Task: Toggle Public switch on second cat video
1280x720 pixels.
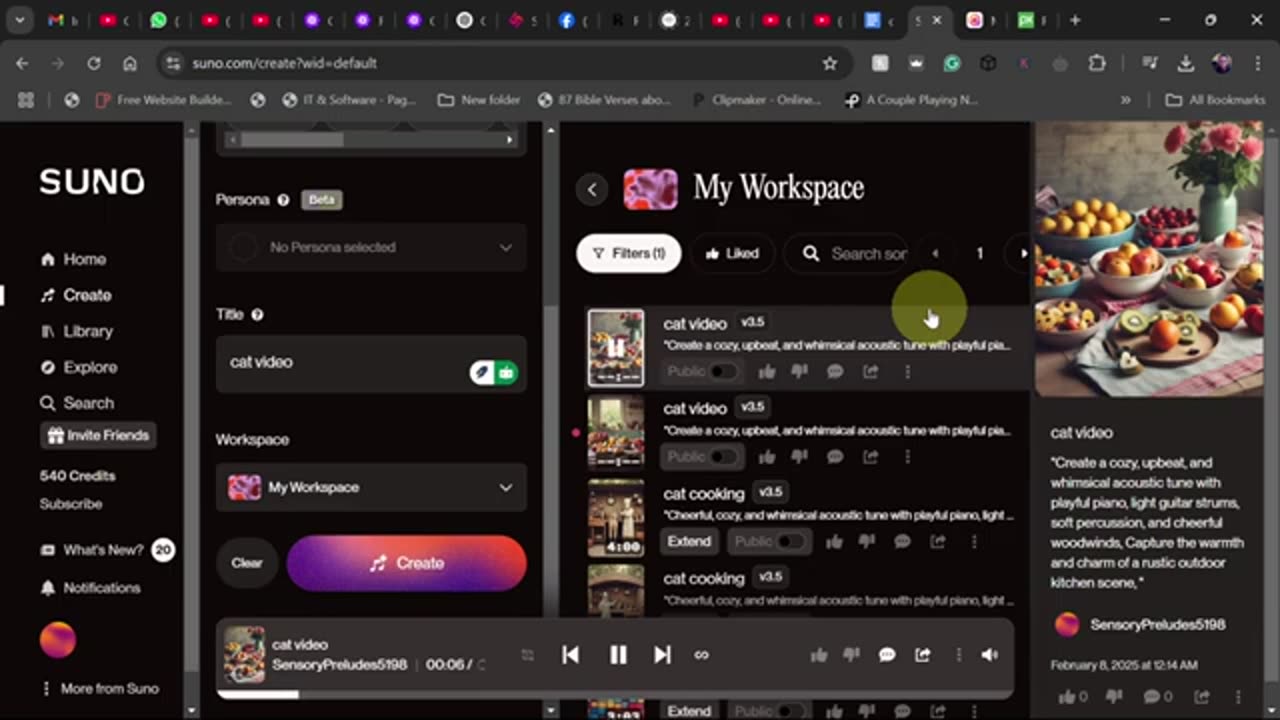Action: (x=722, y=457)
